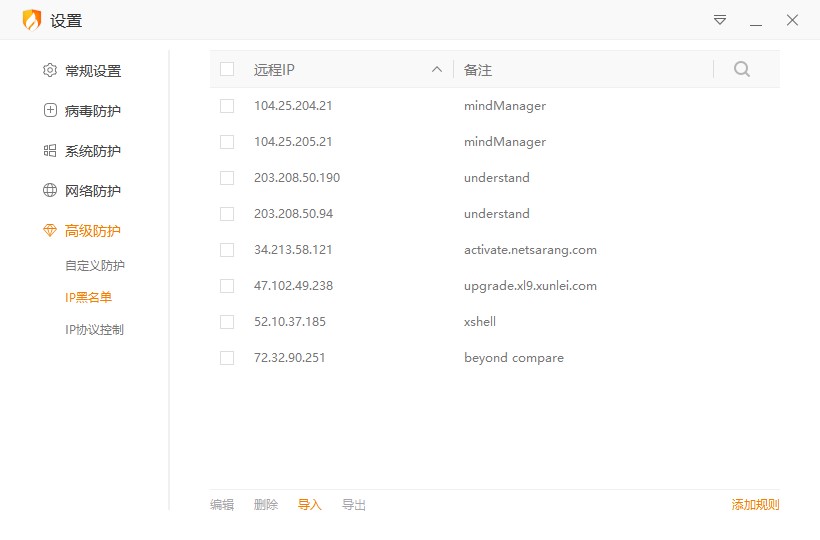The height and width of the screenshot is (540, 820).
Task: Select IP协议控制 sub-item
Action: coord(94,330)
